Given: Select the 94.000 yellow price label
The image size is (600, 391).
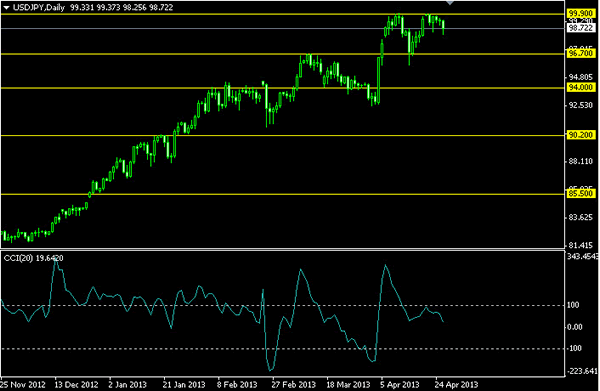Looking at the screenshot, I should pyautogui.click(x=580, y=87).
